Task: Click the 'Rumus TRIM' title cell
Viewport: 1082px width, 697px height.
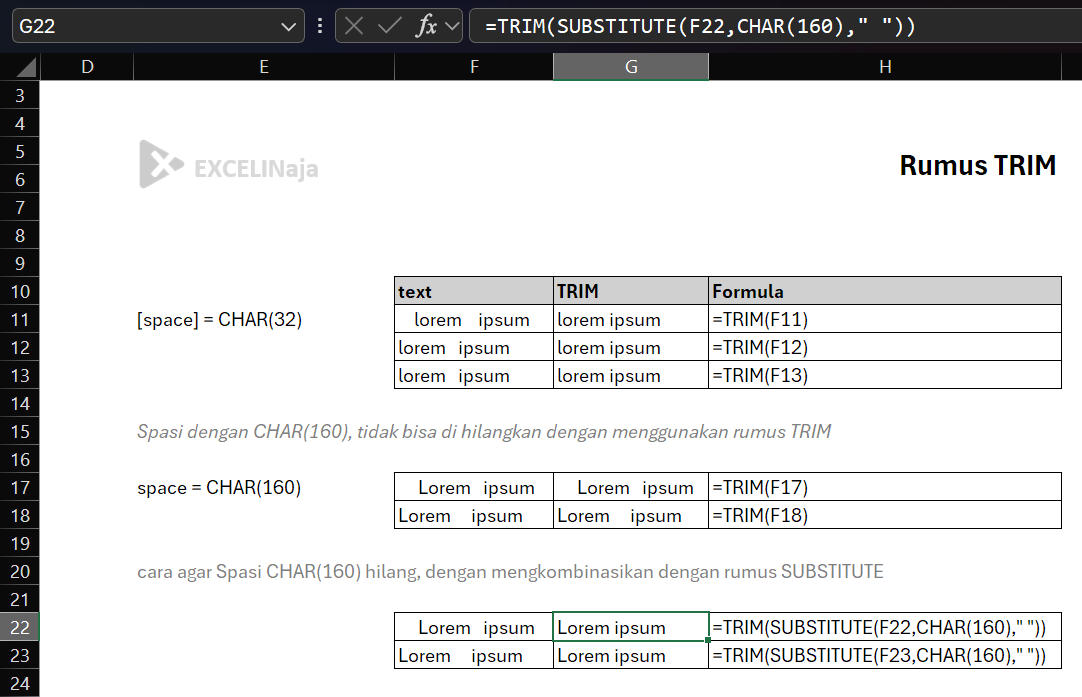Action: (977, 166)
